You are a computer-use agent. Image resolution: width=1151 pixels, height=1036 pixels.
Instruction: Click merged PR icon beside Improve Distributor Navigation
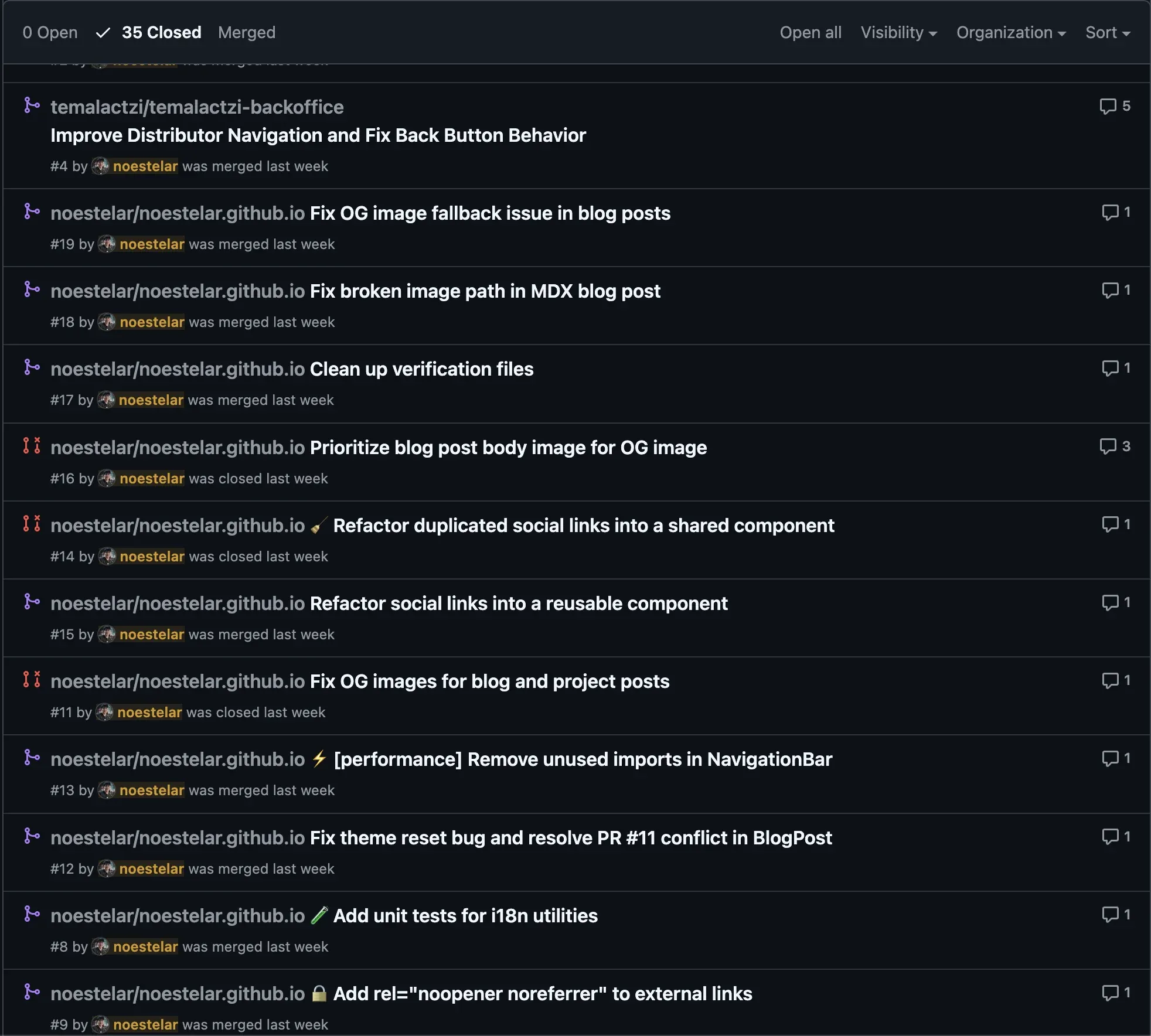click(x=32, y=105)
